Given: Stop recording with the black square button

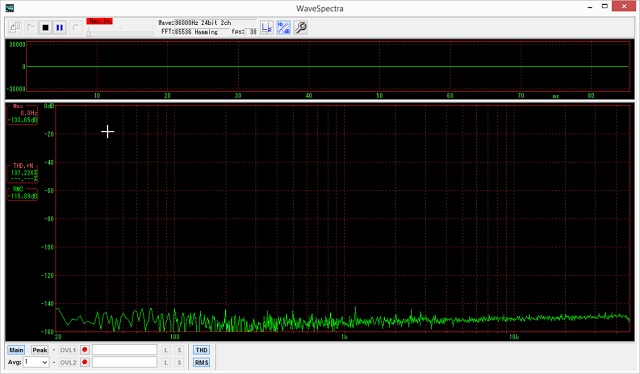Looking at the screenshot, I should click(x=45, y=28).
